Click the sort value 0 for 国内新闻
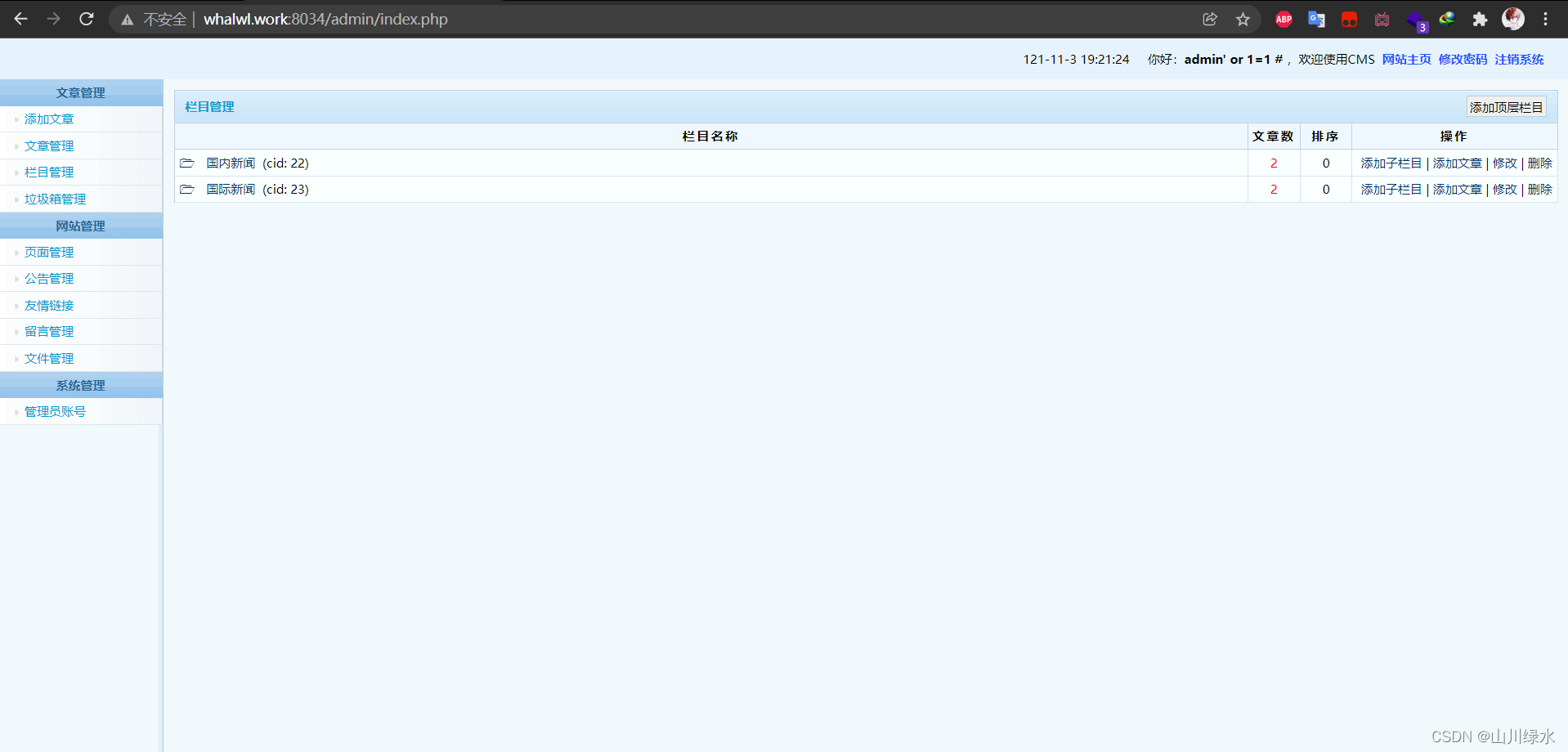 [x=1326, y=163]
